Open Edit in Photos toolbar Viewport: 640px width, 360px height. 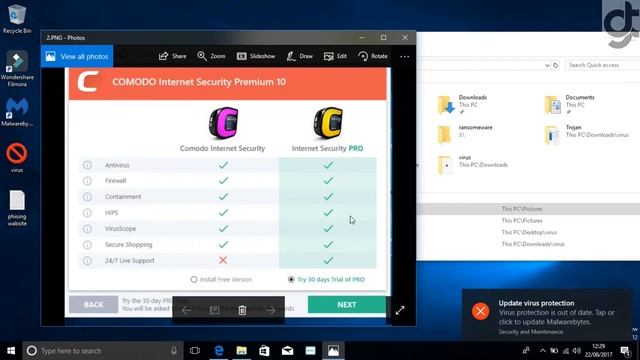click(335, 56)
